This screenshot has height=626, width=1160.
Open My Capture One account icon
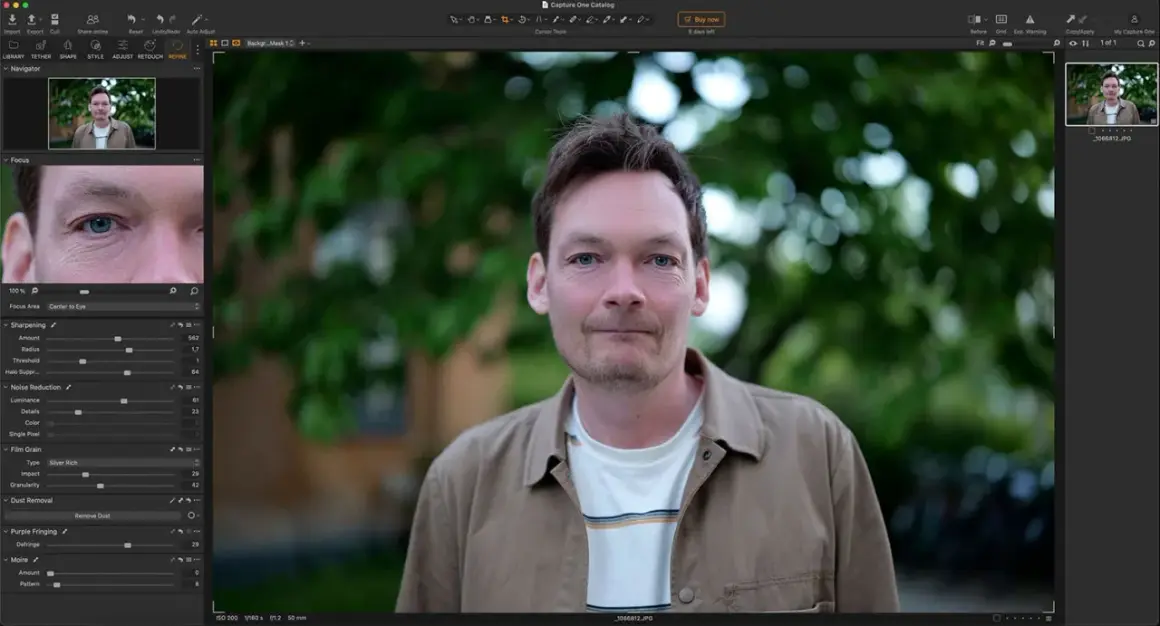point(1133,19)
